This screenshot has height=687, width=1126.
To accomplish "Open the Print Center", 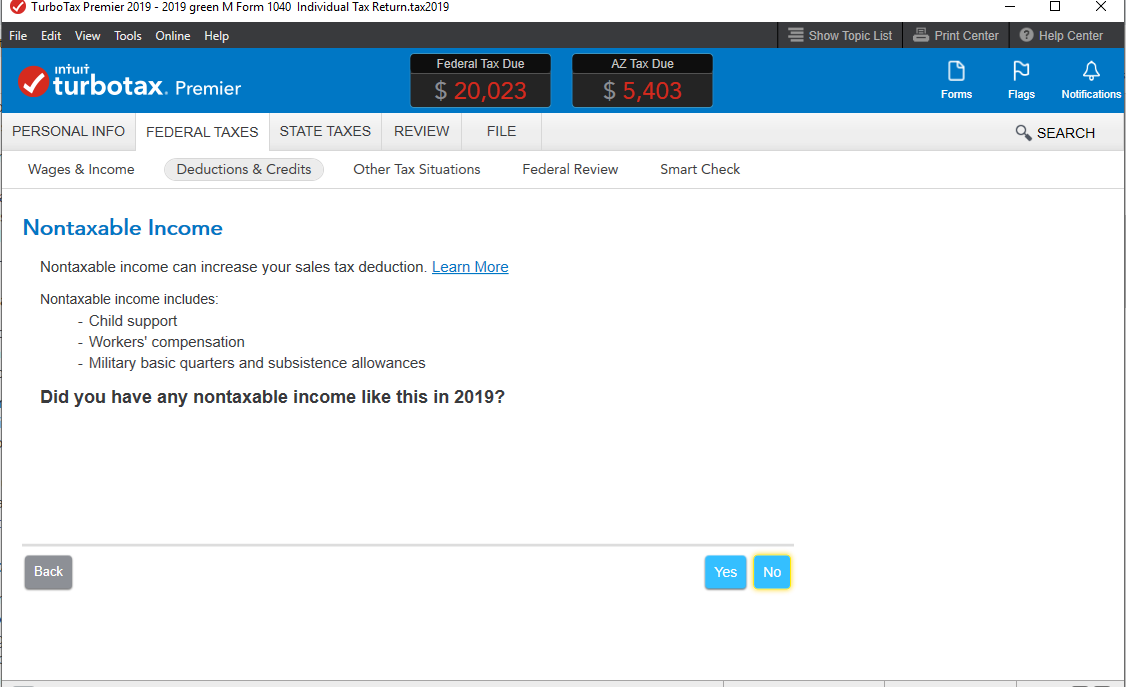I will tap(956, 35).
